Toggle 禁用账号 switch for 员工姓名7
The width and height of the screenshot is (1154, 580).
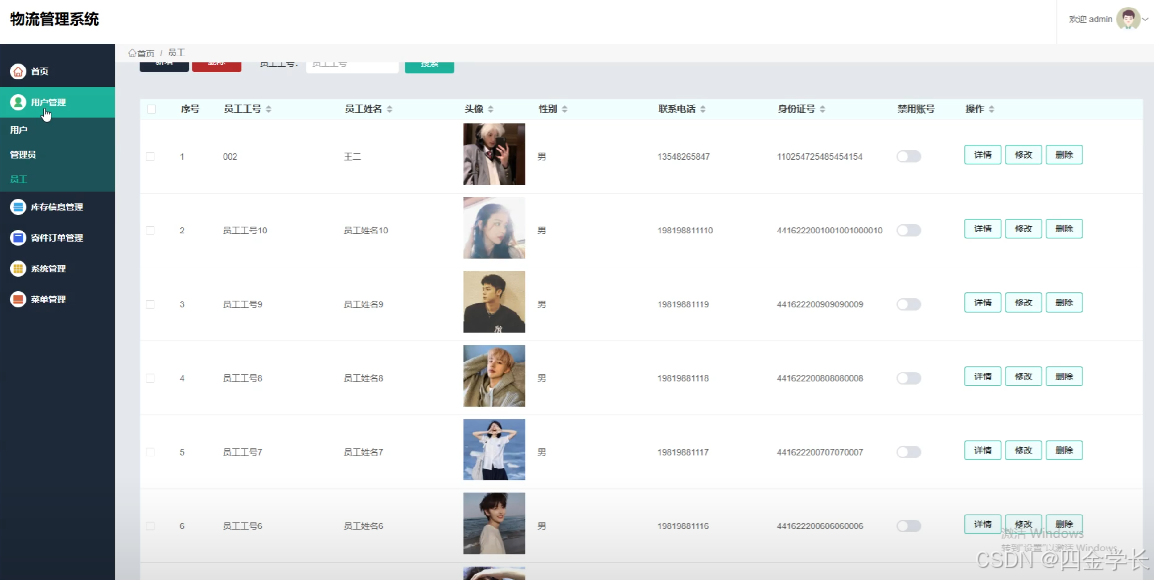point(909,452)
